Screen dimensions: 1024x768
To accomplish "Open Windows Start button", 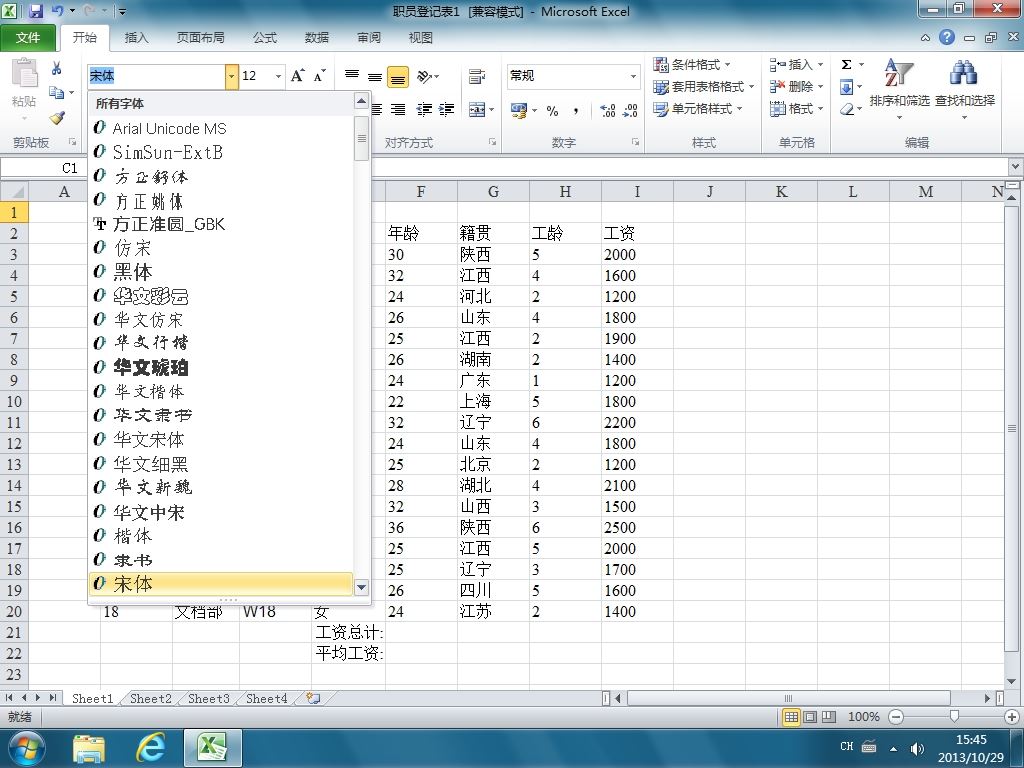I will 27,748.
